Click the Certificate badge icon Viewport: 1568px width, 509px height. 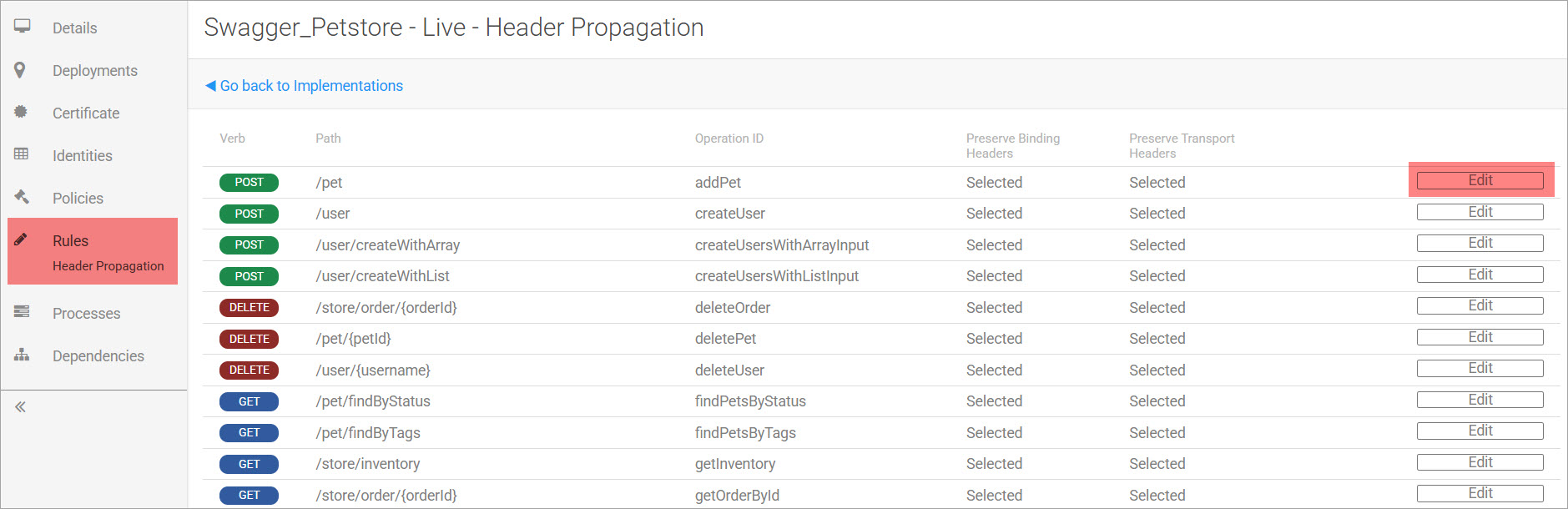21,112
